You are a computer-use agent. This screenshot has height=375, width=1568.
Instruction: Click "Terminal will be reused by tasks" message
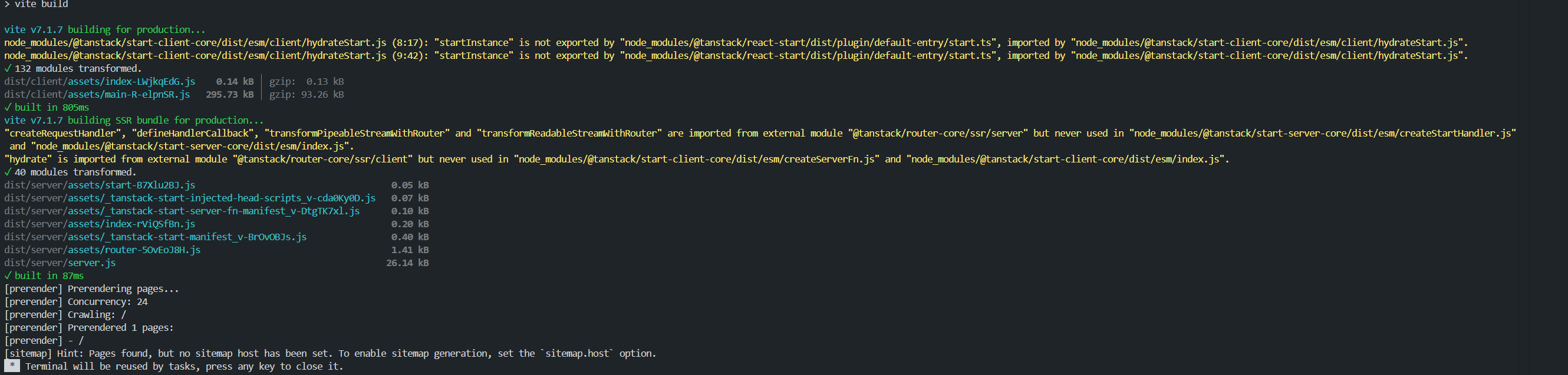click(x=184, y=366)
